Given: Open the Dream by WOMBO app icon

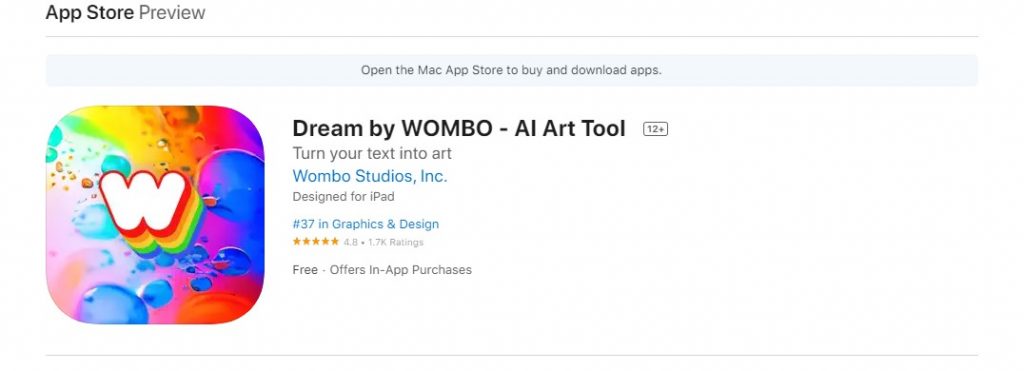Looking at the screenshot, I should coord(155,215).
